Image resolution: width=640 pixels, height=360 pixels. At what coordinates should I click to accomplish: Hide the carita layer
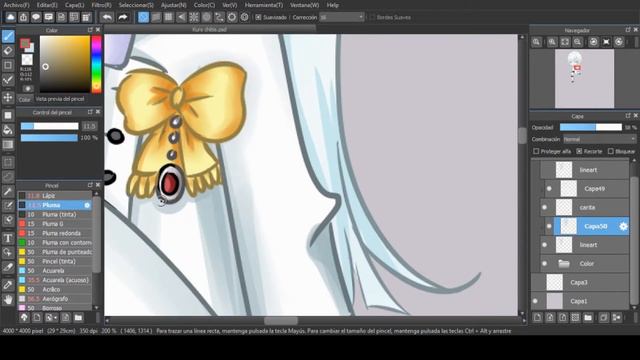coord(544,207)
